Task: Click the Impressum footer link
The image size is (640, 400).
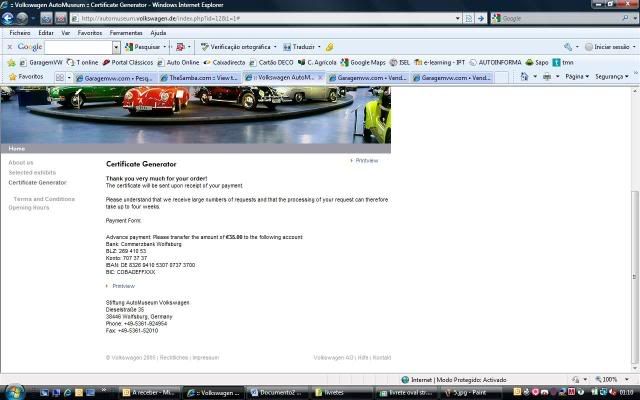Action: point(206,358)
